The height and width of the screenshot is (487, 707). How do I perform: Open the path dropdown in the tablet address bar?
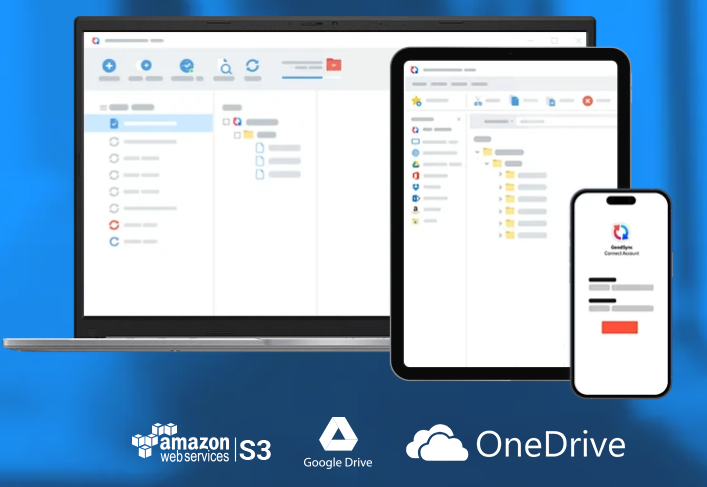[x=512, y=121]
